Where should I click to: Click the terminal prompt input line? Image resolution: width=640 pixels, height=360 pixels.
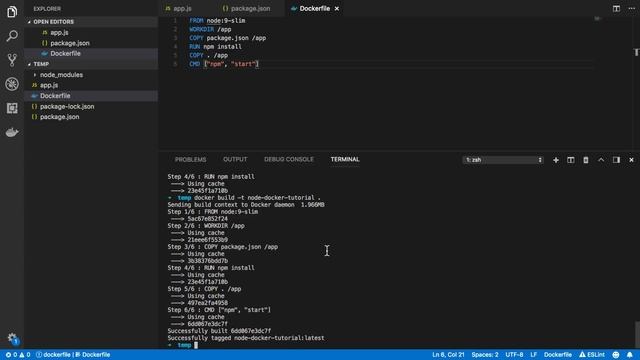(x=182, y=345)
